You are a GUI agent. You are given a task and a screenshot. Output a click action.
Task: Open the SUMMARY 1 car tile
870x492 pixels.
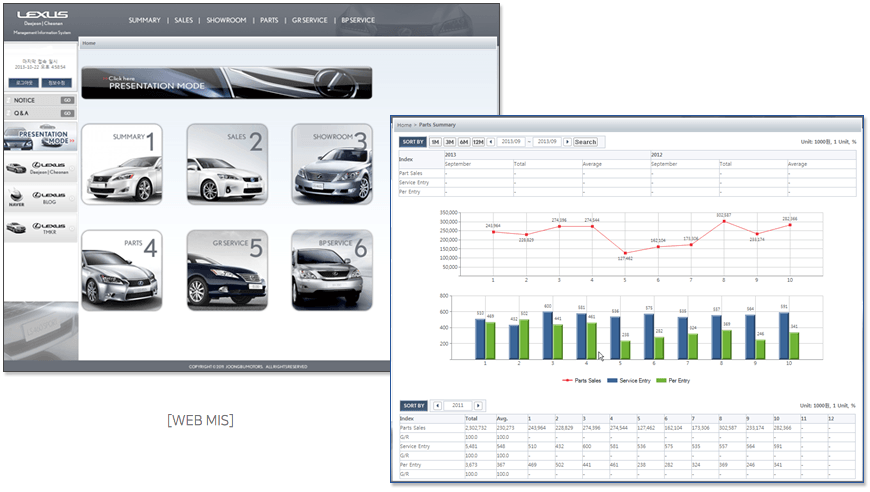[x=122, y=164]
